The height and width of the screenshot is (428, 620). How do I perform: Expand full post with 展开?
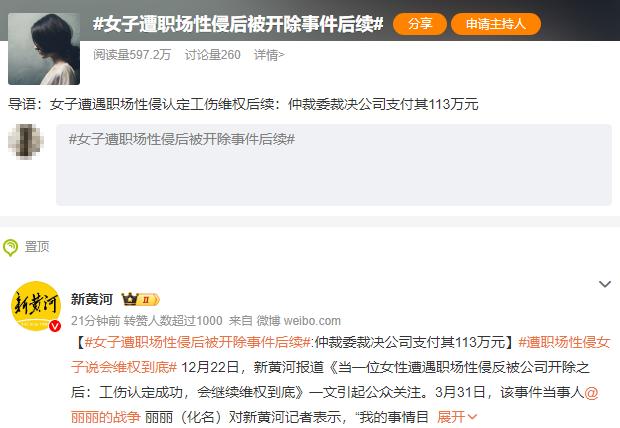point(457,417)
